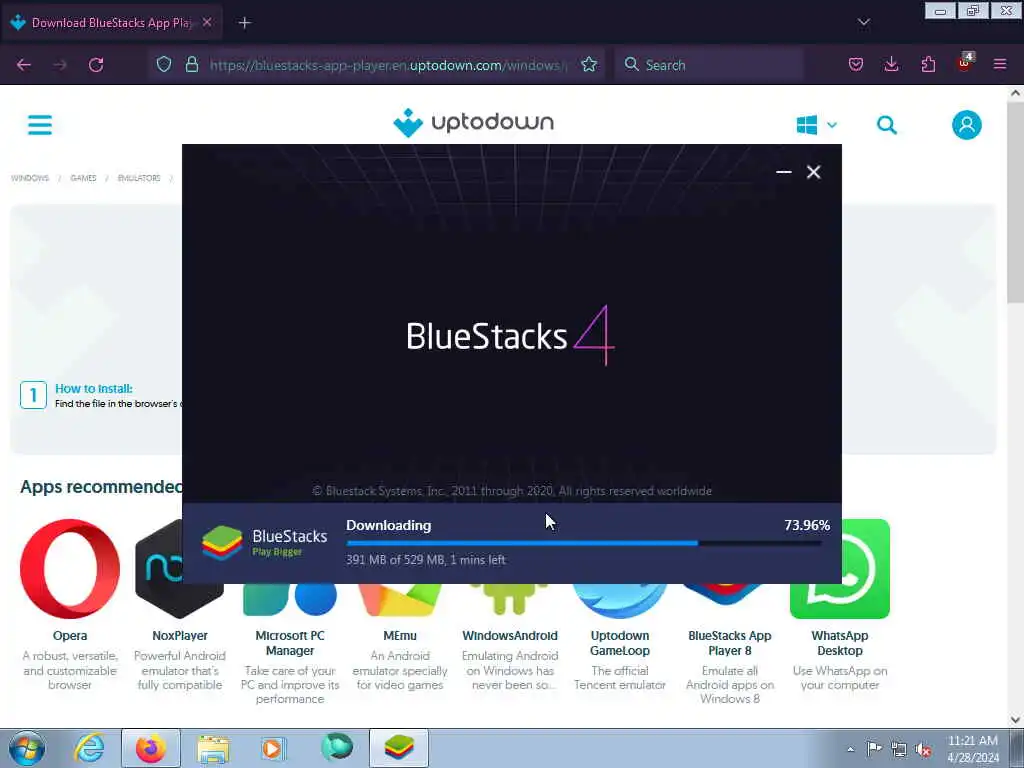Click the BlueStacks download progress bar
This screenshot has width=1024, height=768.
click(x=584, y=543)
